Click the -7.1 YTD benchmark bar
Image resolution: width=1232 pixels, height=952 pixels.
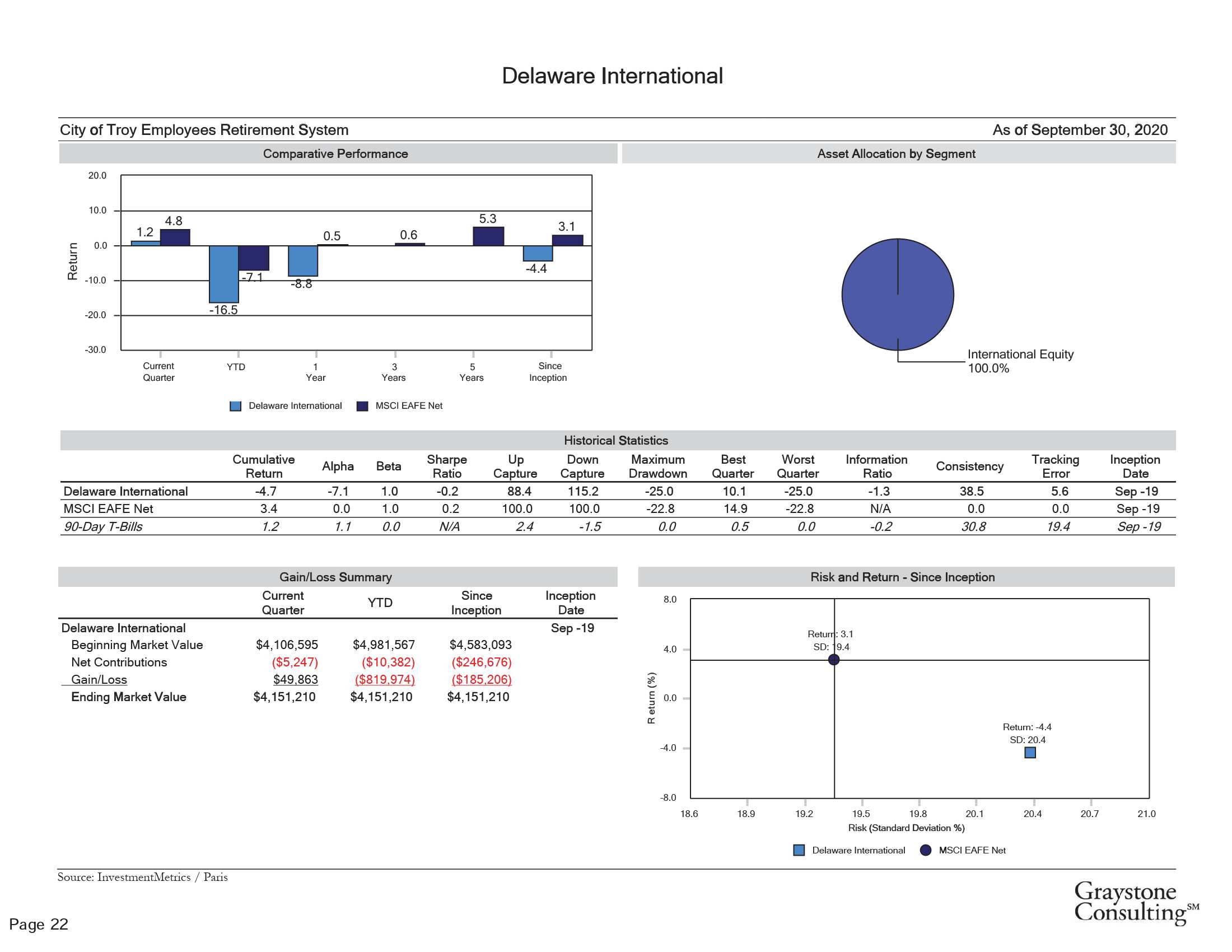(x=254, y=258)
